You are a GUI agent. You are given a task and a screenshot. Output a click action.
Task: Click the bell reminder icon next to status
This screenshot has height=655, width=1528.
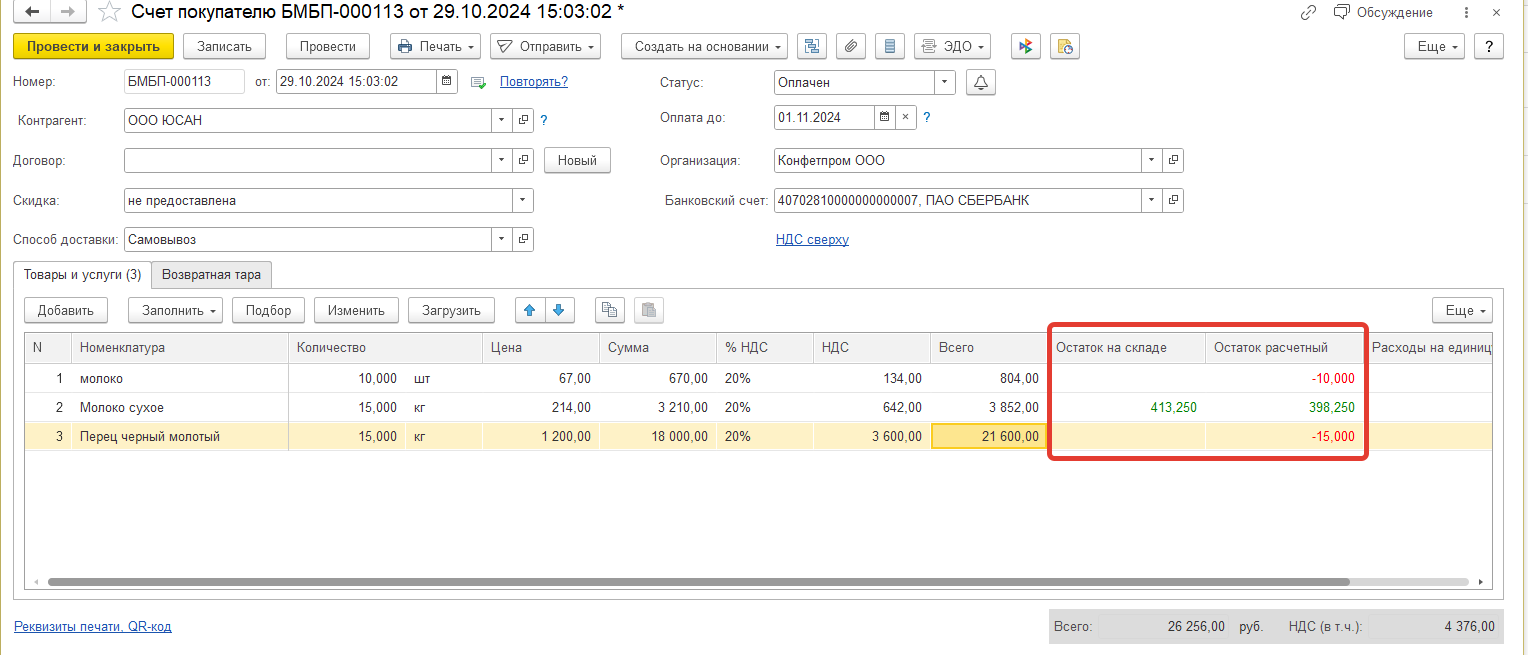coord(981,83)
